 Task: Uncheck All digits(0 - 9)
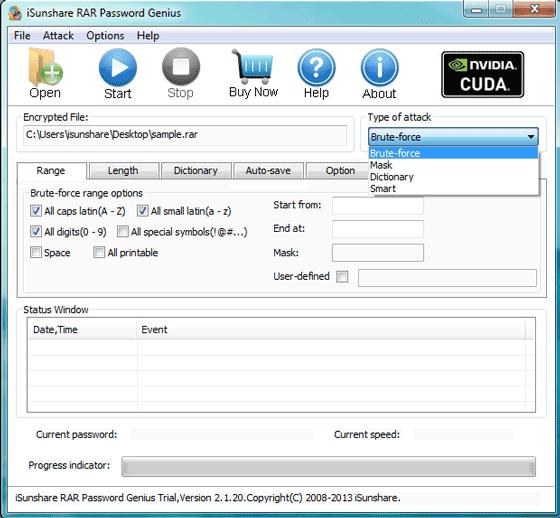click(x=36, y=231)
